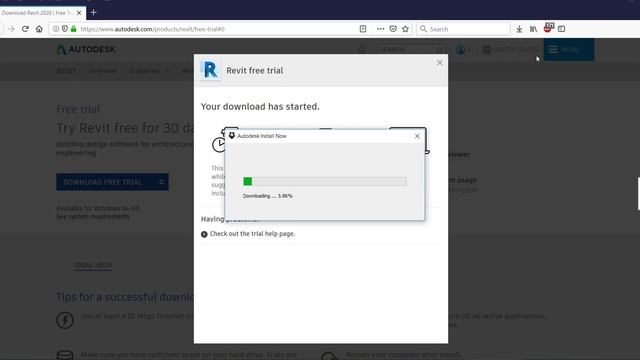Open the Library bookmarks icon

coord(533,29)
